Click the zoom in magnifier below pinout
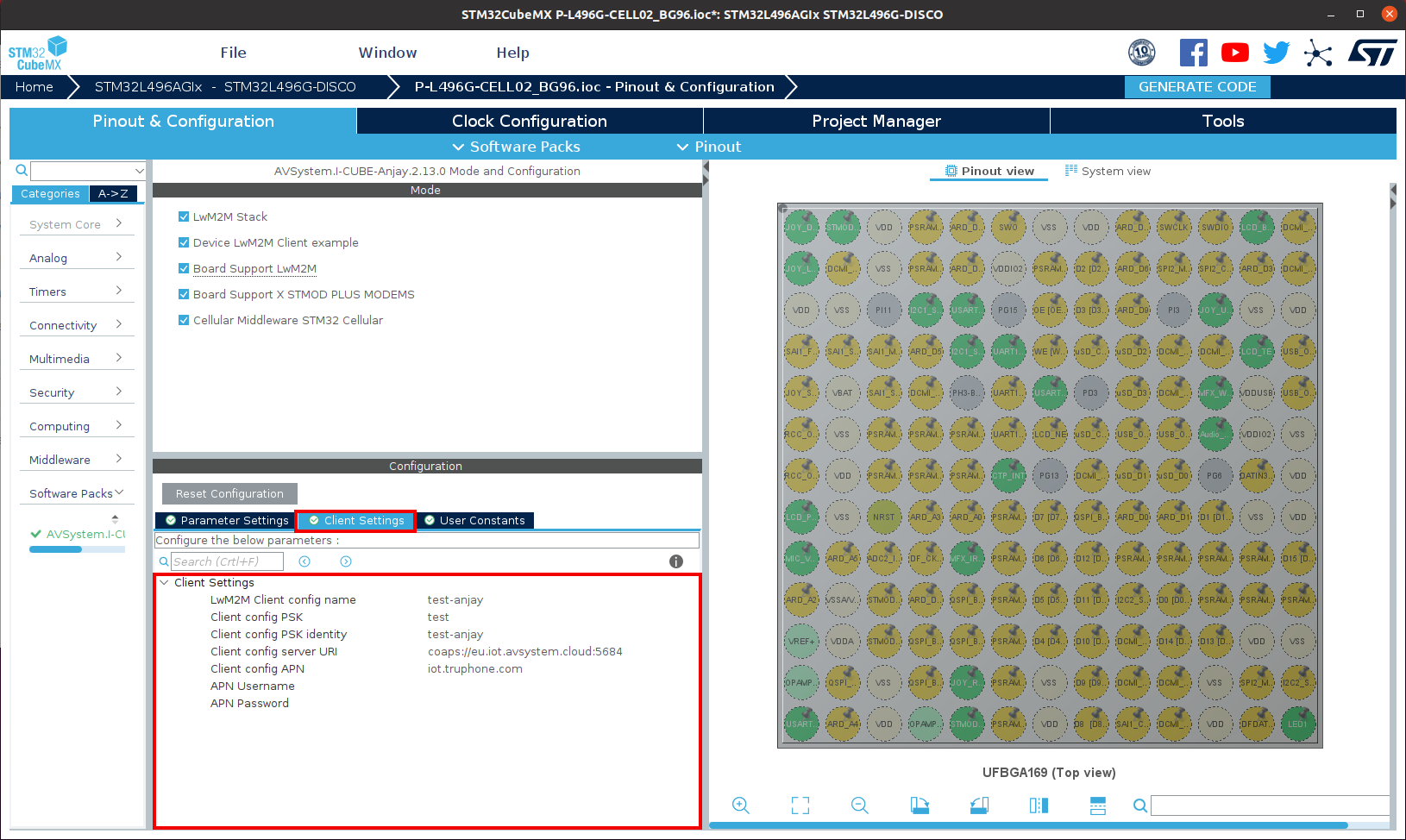Viewport: 1406px width, 840px height. tap(740, 806)
